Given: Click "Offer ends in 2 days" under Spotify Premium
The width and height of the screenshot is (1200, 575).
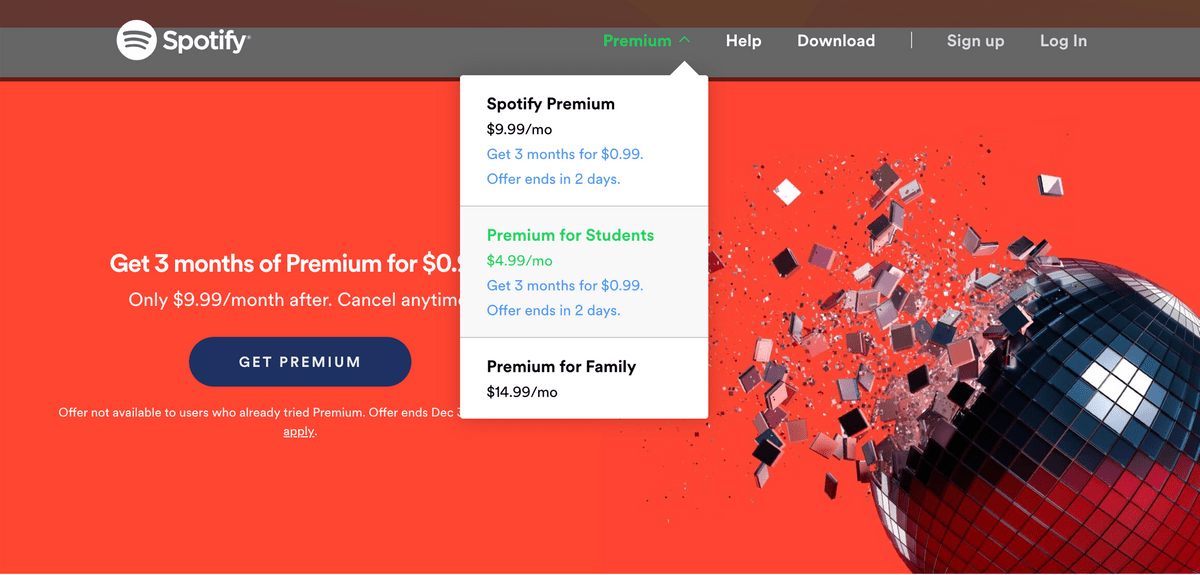Looking at the screenshot, I should (553, 179).
